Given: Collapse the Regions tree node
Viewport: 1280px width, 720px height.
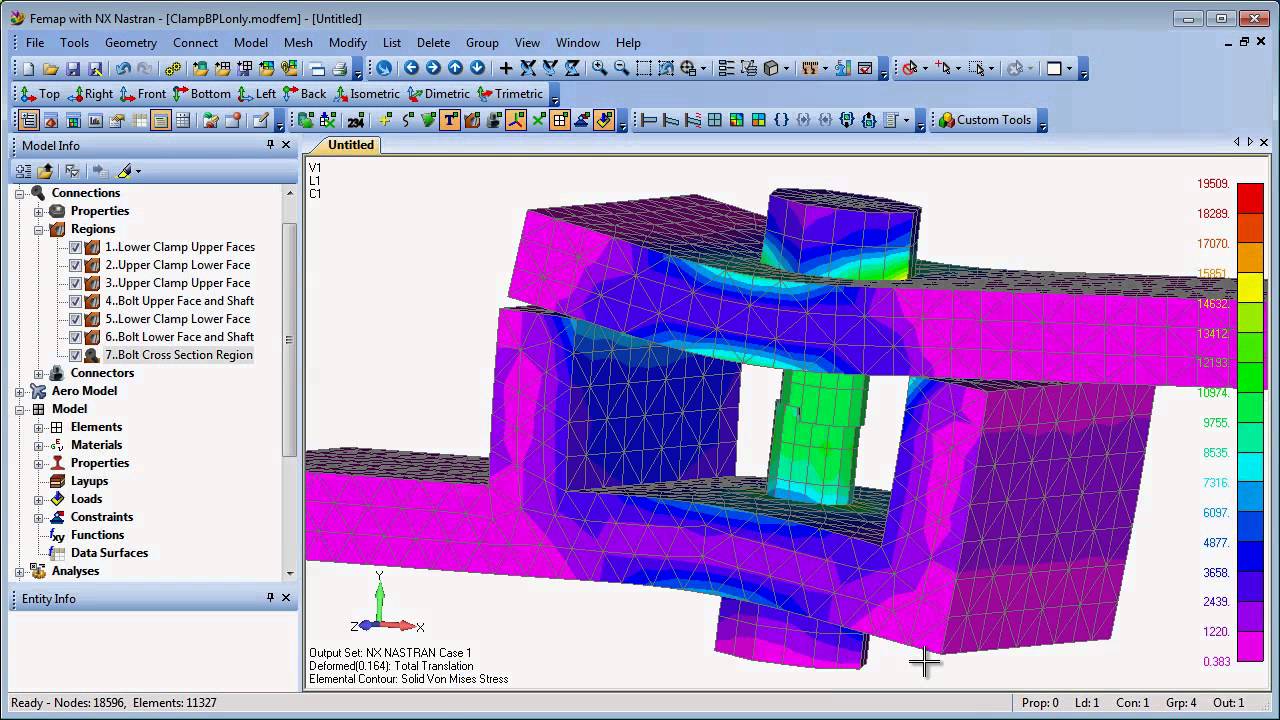Looking at the screenshot, I should click(38, 229).
